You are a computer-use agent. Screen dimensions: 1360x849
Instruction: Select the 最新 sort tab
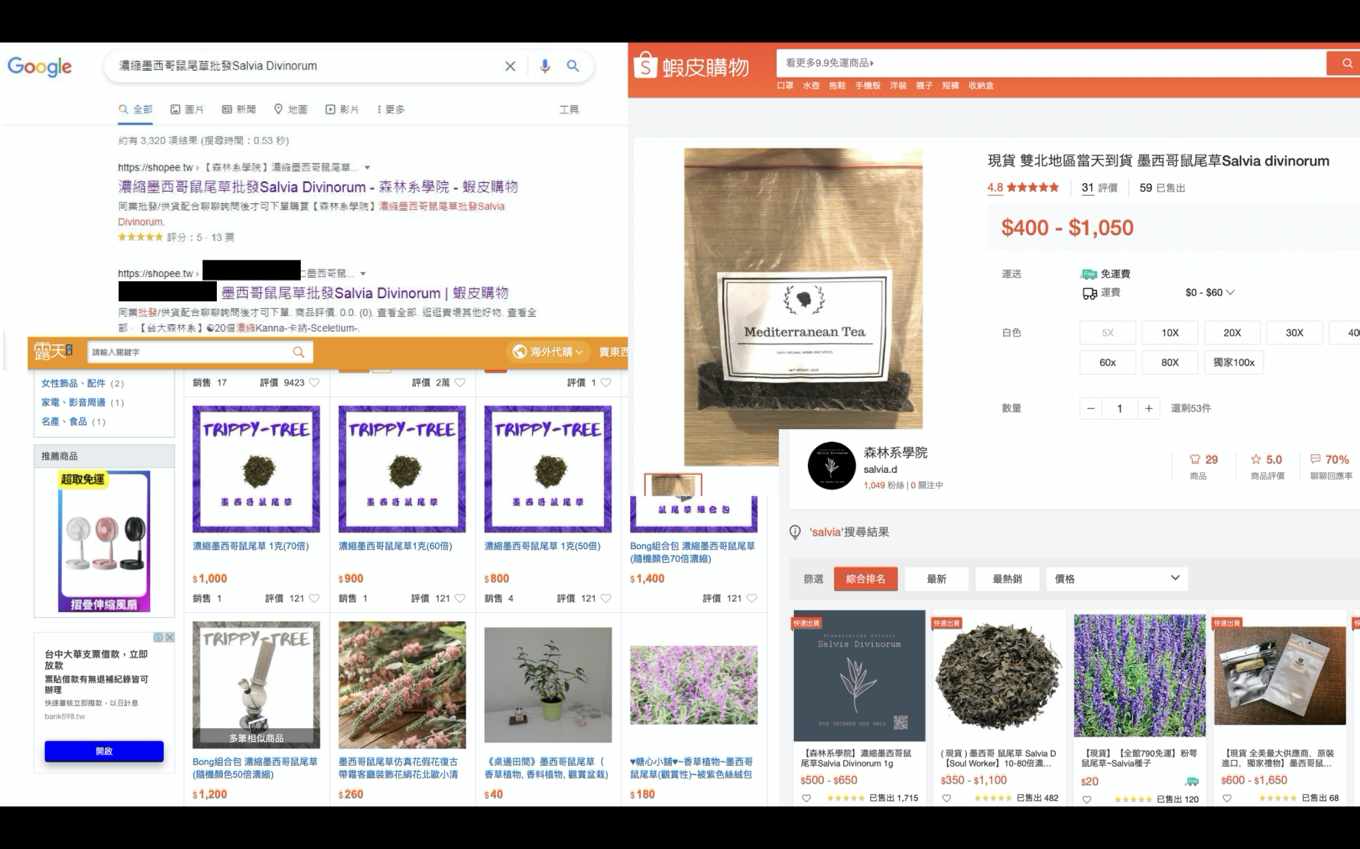point(936,578)
